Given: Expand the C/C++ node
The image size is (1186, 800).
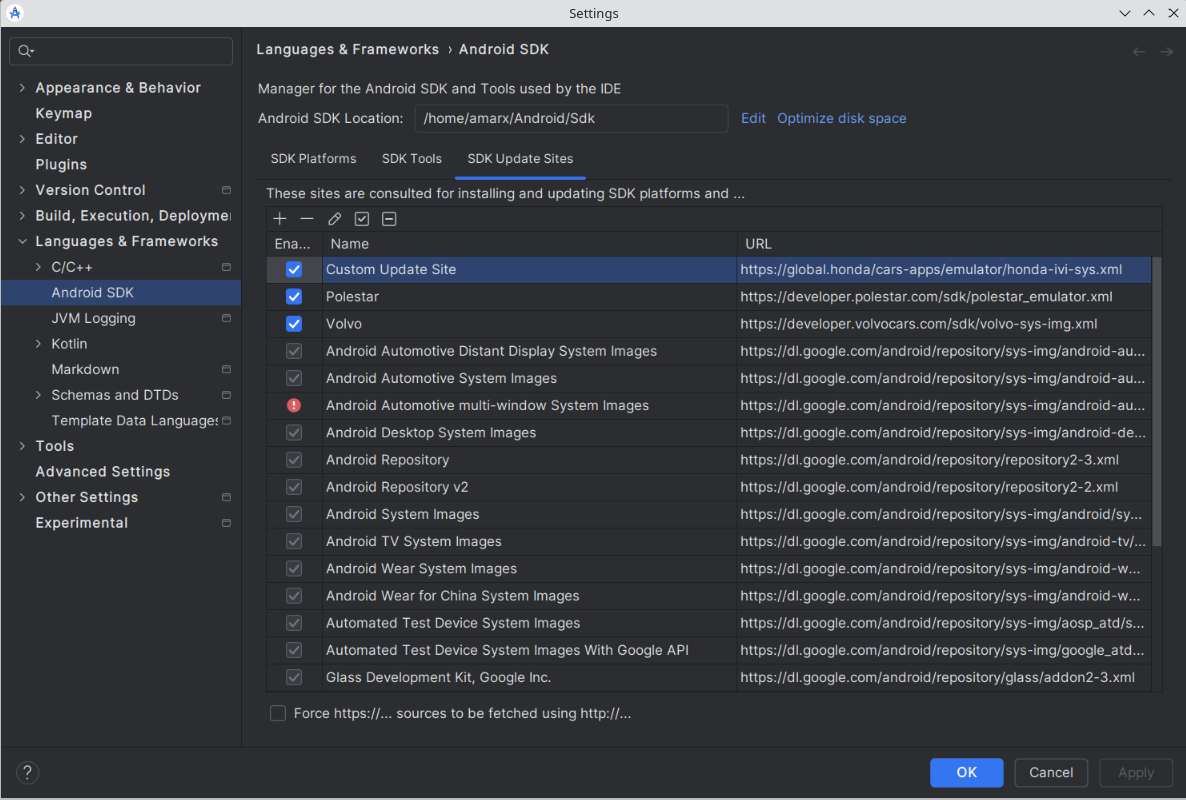Looking at the screenshot, I should tap(39, 267).
